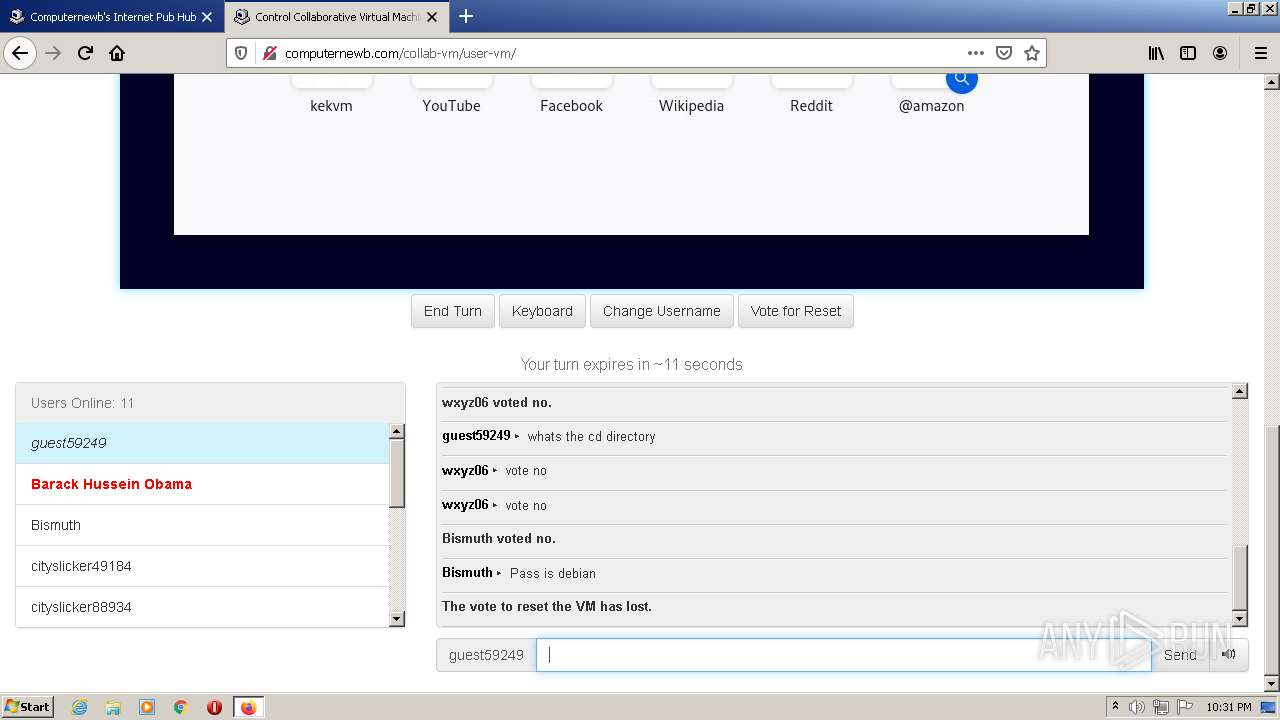Open the Firefox account icon
Viewport: 1280px width, 720px height.
click(x=1220, y=53)
